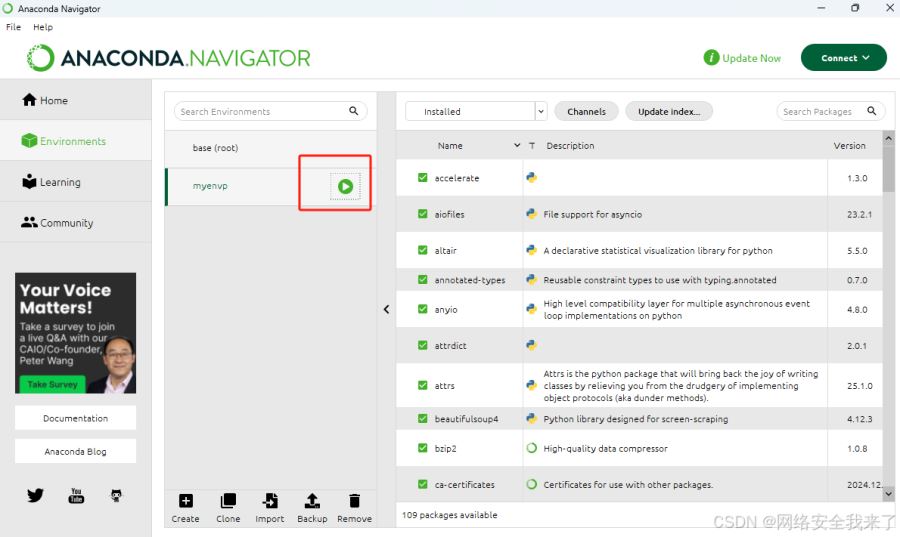The height and width of the screenshot is (537, 900).
Task: Click the scrollbar up arrow in package list
Action: pyautogui.click(x=889, y=138)
